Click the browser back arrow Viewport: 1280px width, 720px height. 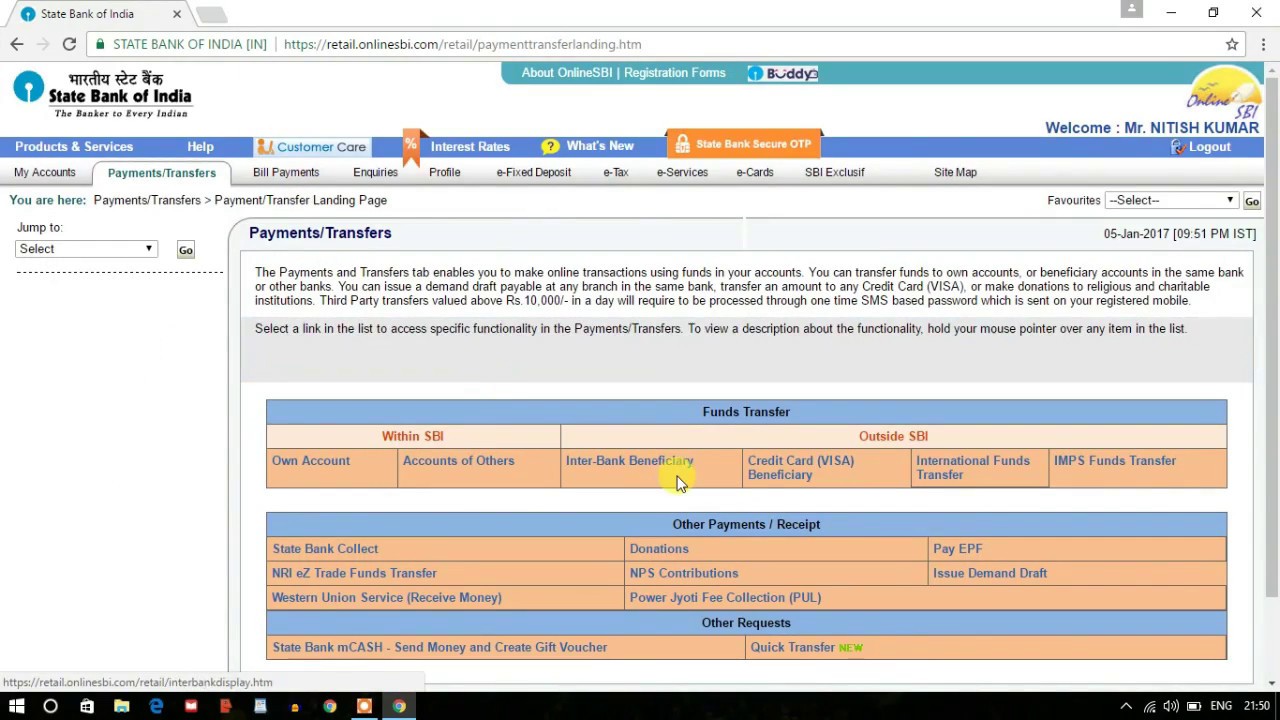pyautogui.click(x=17, y=44)
